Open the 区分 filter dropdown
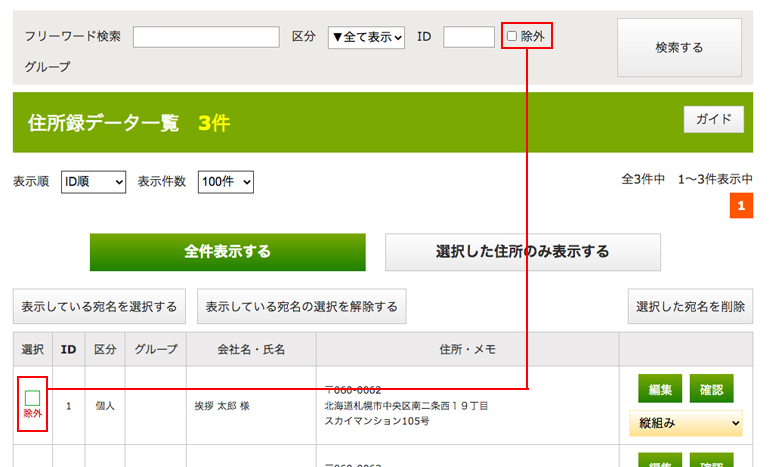This screenshot has width=770, height=467. pos(366,37)
